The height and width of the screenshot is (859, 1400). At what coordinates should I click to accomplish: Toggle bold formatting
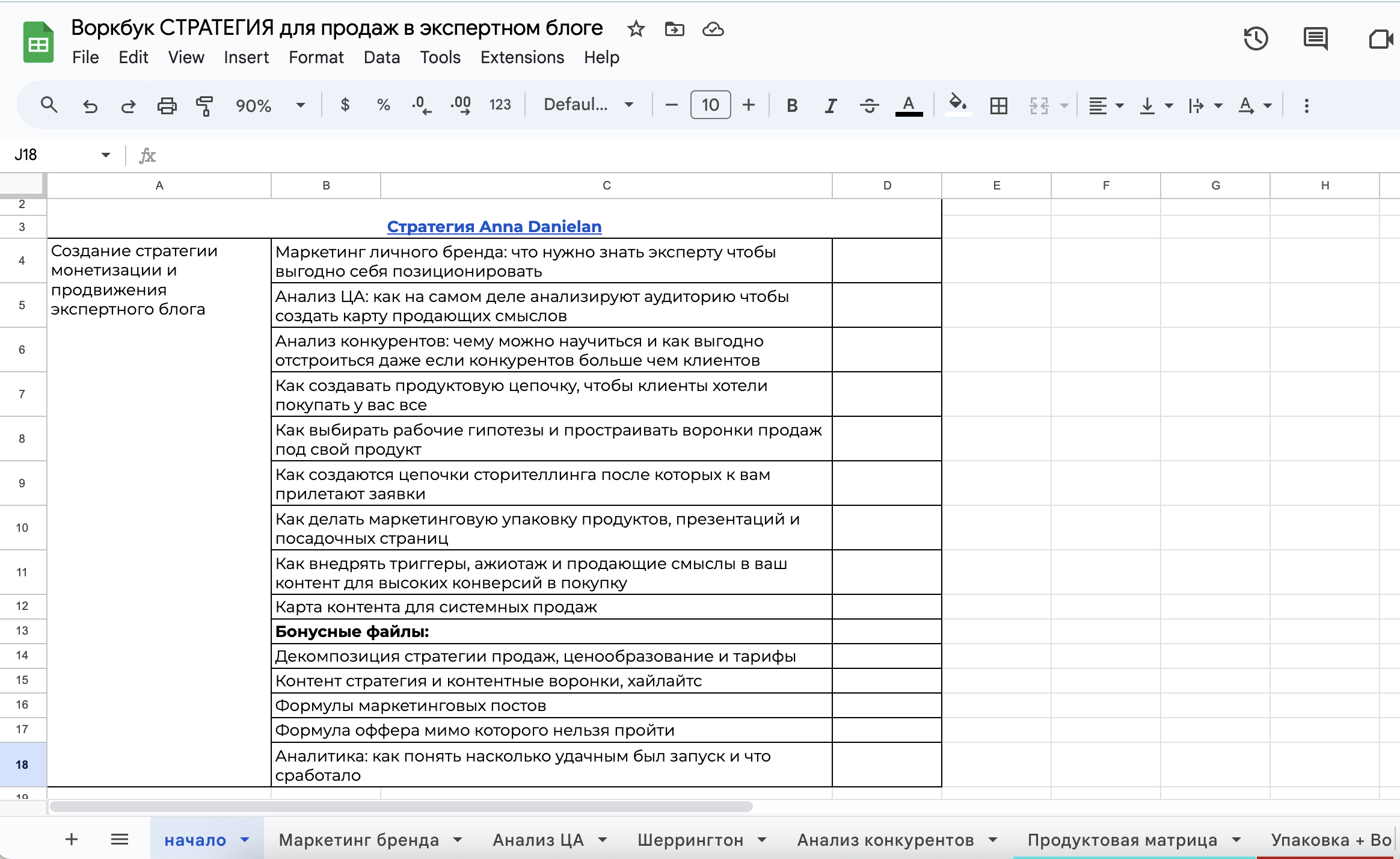792,106
